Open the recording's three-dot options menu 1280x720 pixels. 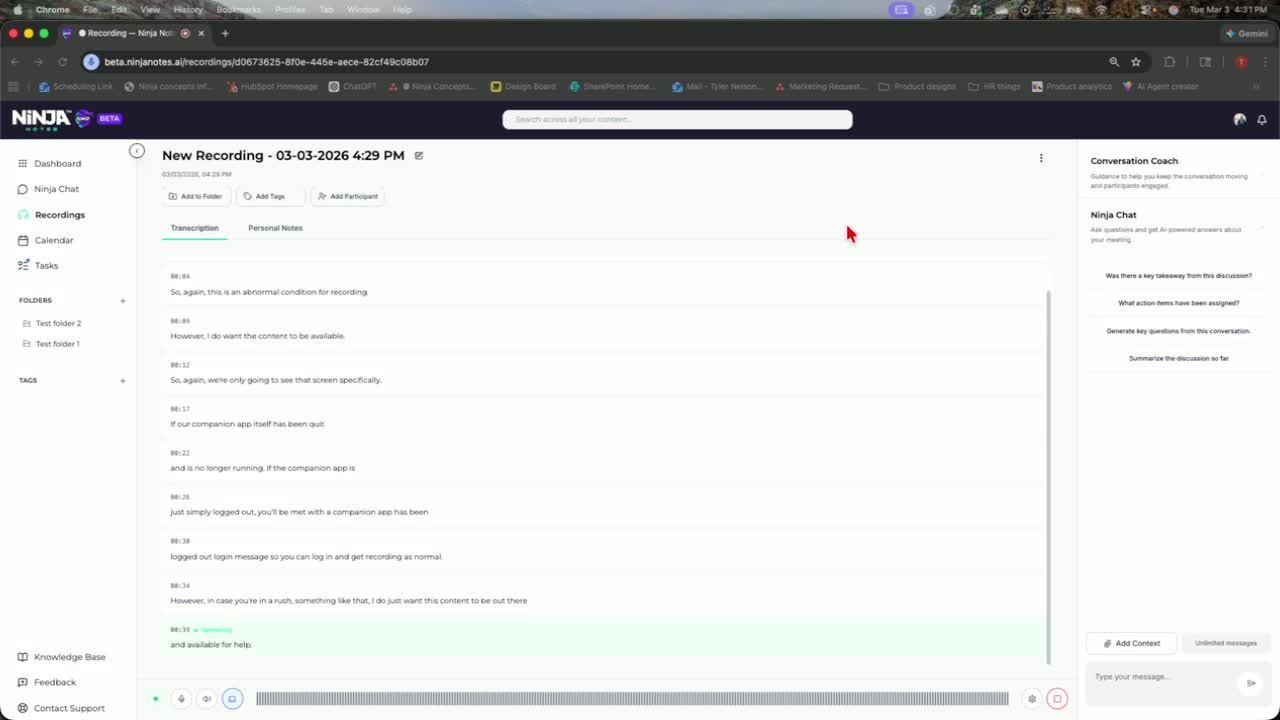point(1041,158)
